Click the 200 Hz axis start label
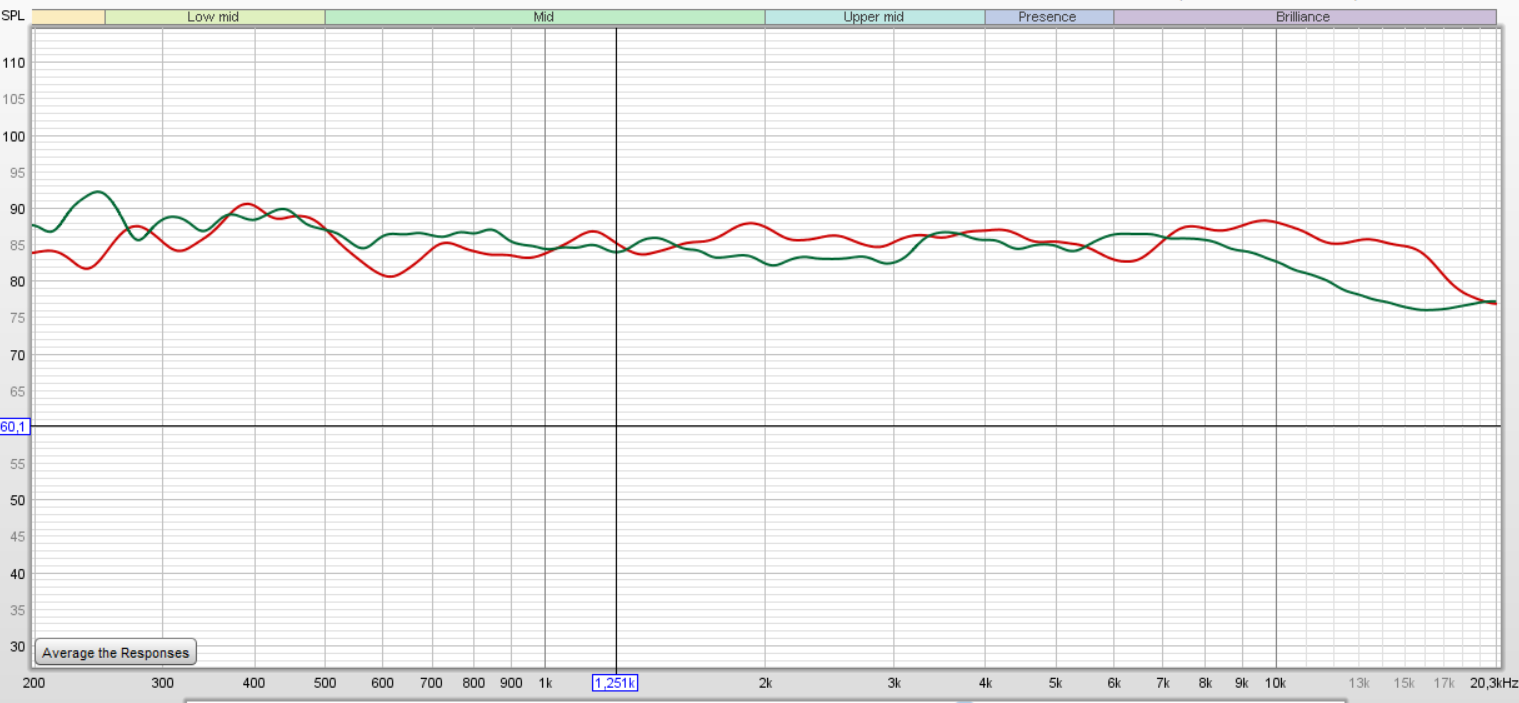Screen dimensions: 1519x703 33,683
